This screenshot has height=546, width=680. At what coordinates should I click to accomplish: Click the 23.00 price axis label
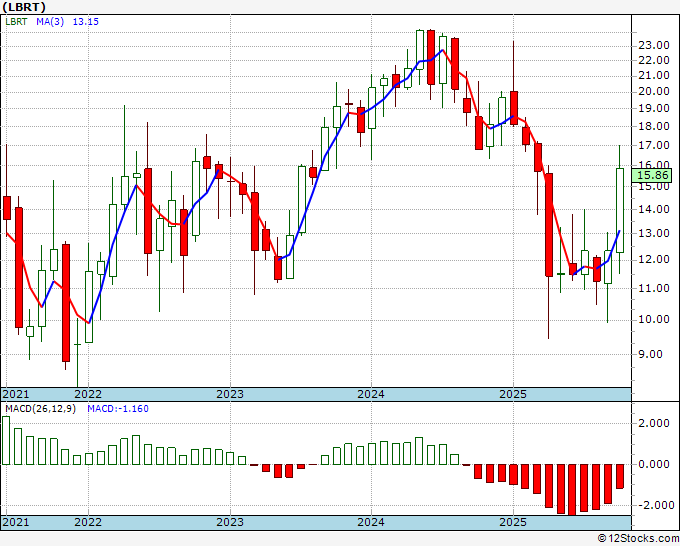(654, 46)
